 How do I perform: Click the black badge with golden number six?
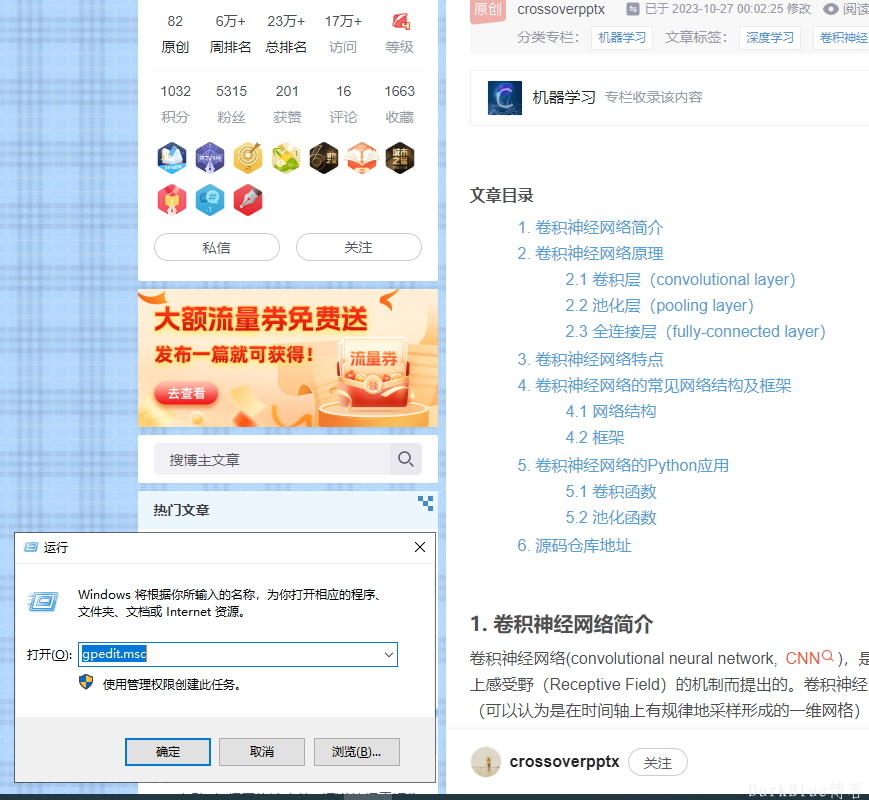tap(324, 158)
